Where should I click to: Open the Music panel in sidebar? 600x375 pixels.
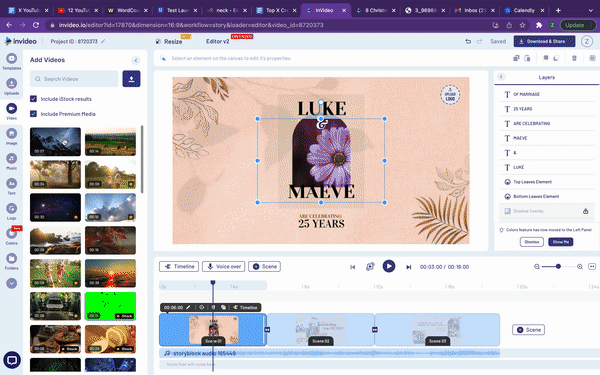(11, 161)
